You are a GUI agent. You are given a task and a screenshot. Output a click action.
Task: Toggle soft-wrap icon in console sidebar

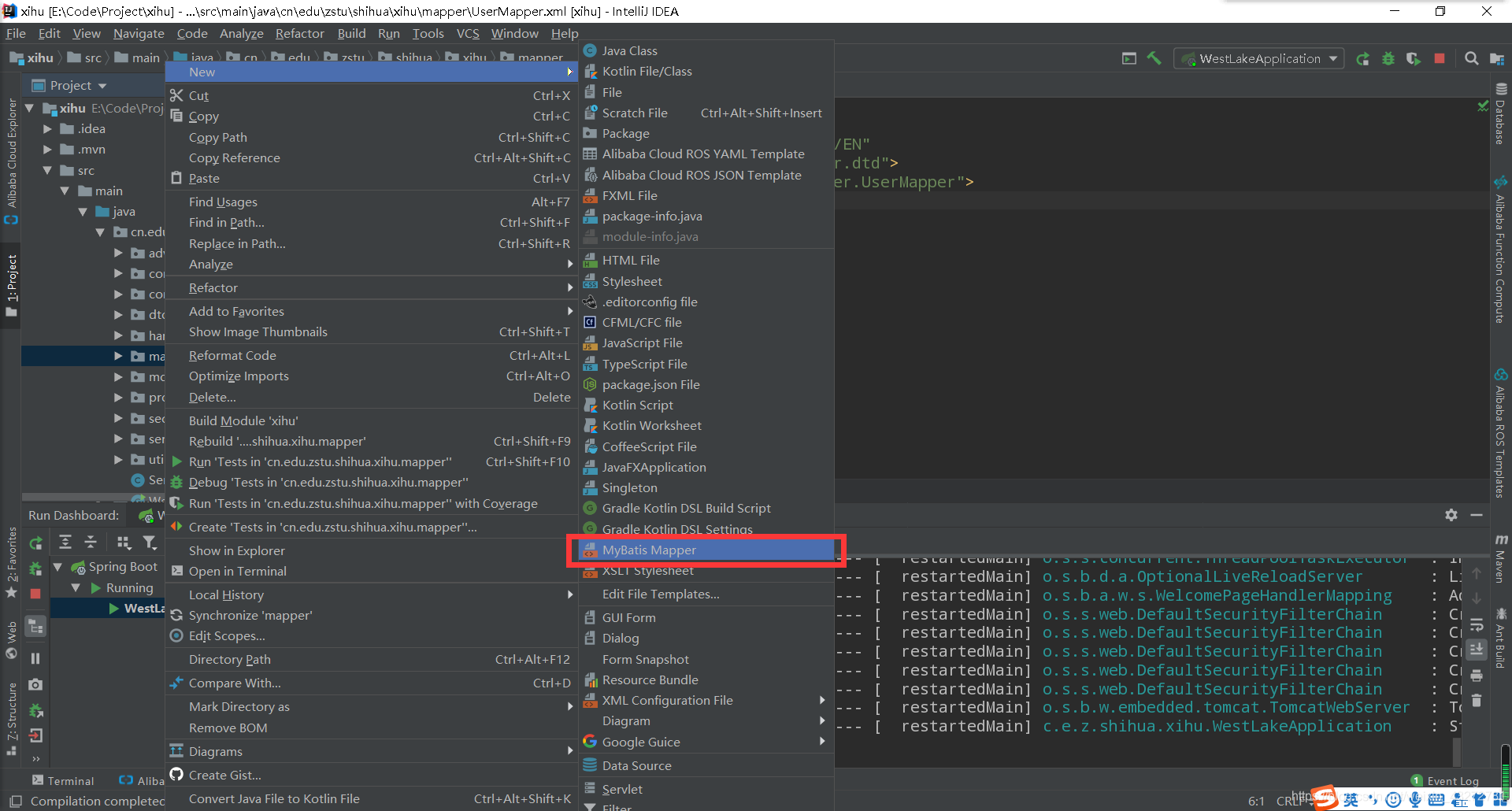point(1477,626)
